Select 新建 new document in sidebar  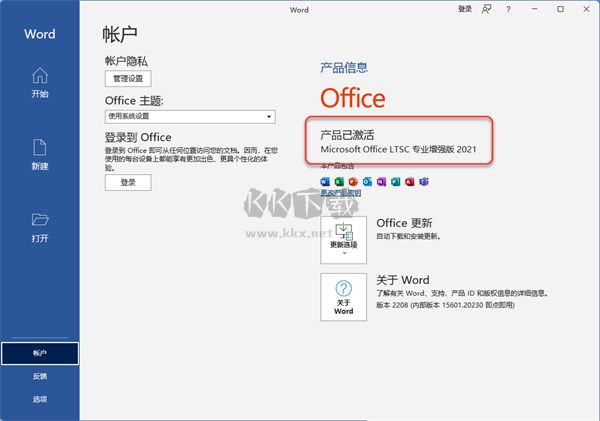(x=40, y=155)
